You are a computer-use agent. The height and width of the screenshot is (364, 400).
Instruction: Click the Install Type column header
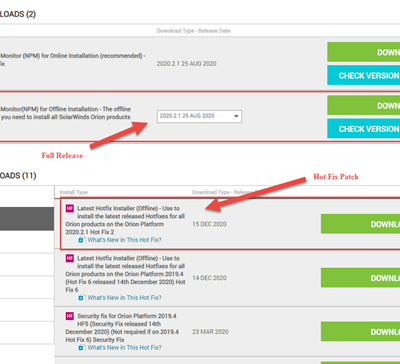tap(73, 192)
